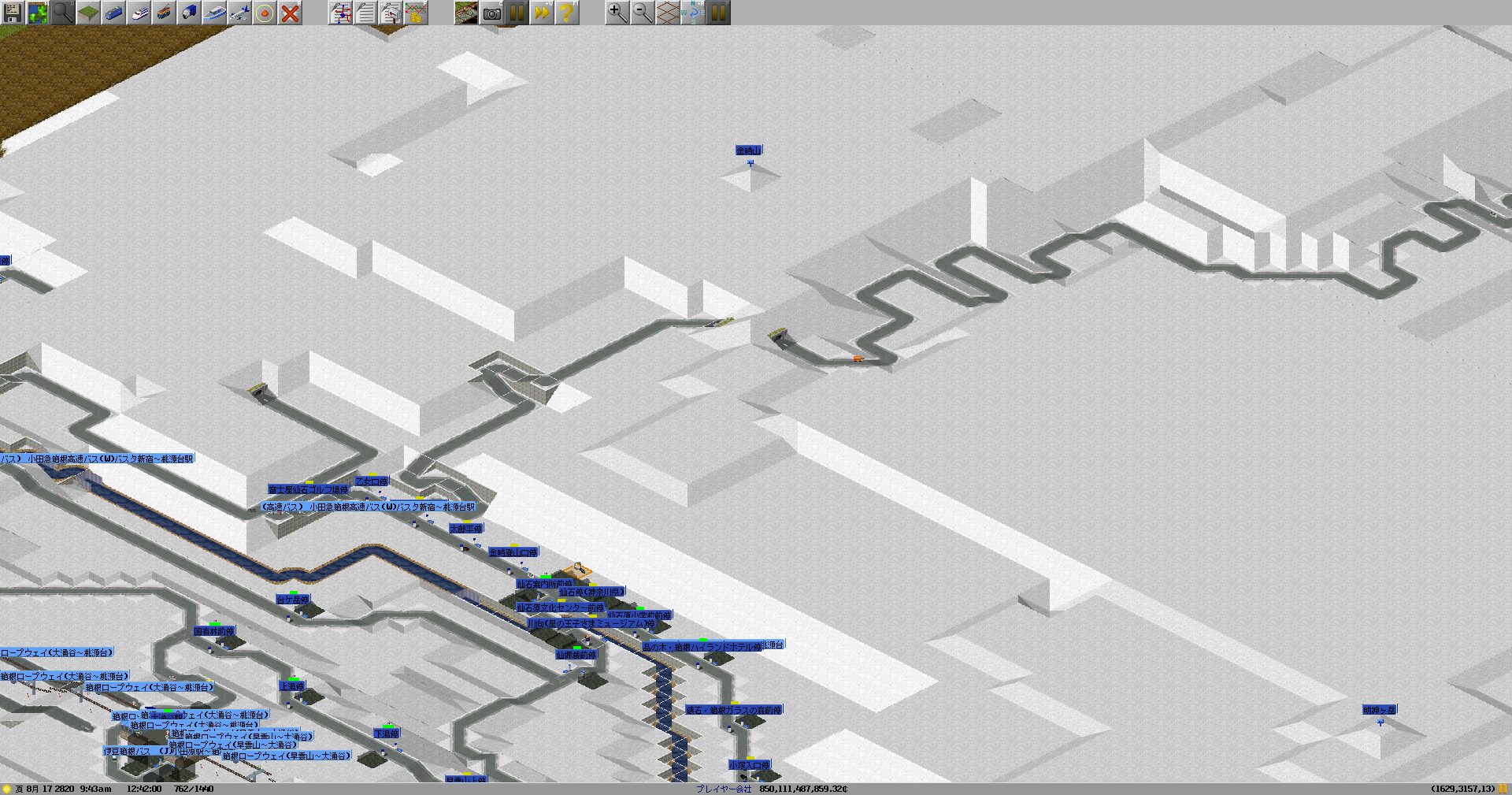Click the 金時山 mountain label

[x=749, y=150]
